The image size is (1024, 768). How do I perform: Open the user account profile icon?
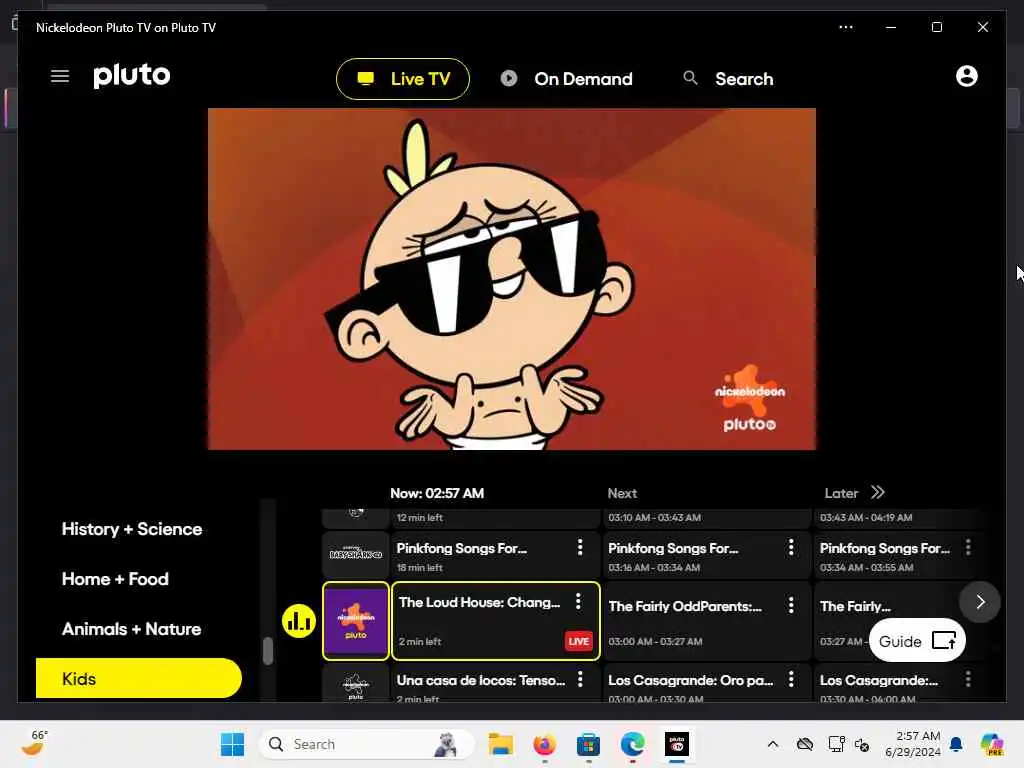click(x=967, y=76)
